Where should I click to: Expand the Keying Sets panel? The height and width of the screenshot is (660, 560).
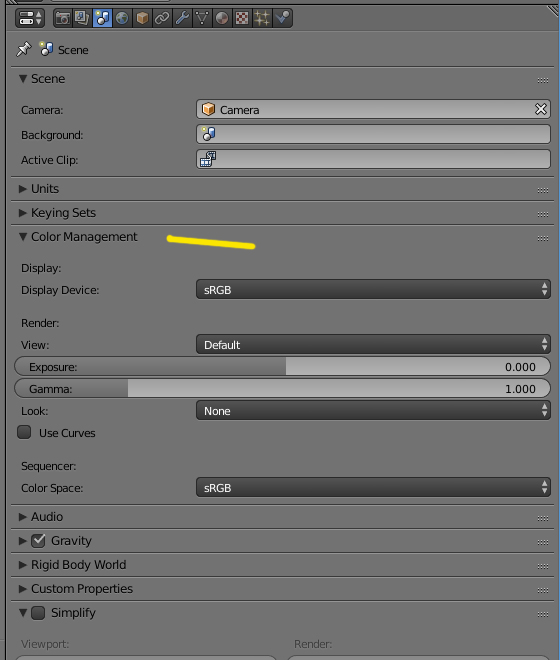[x=23, y=213]
